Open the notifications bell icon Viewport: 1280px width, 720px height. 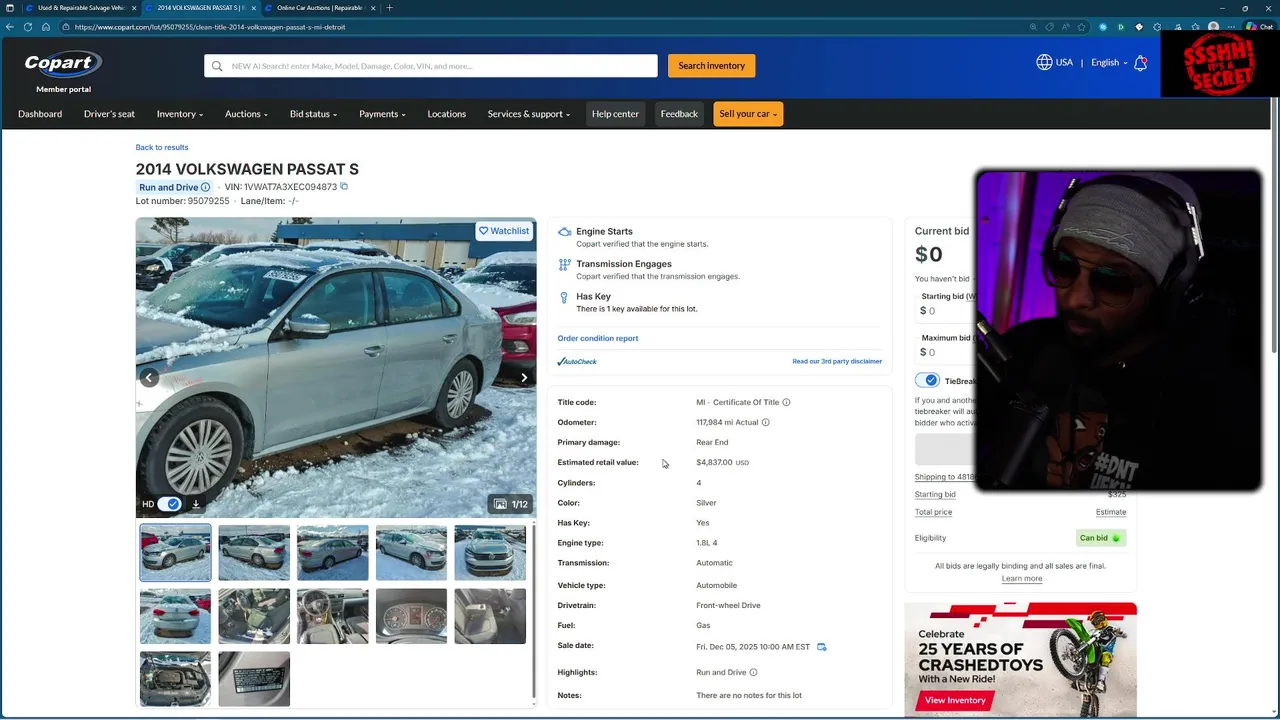[1140, 63]
